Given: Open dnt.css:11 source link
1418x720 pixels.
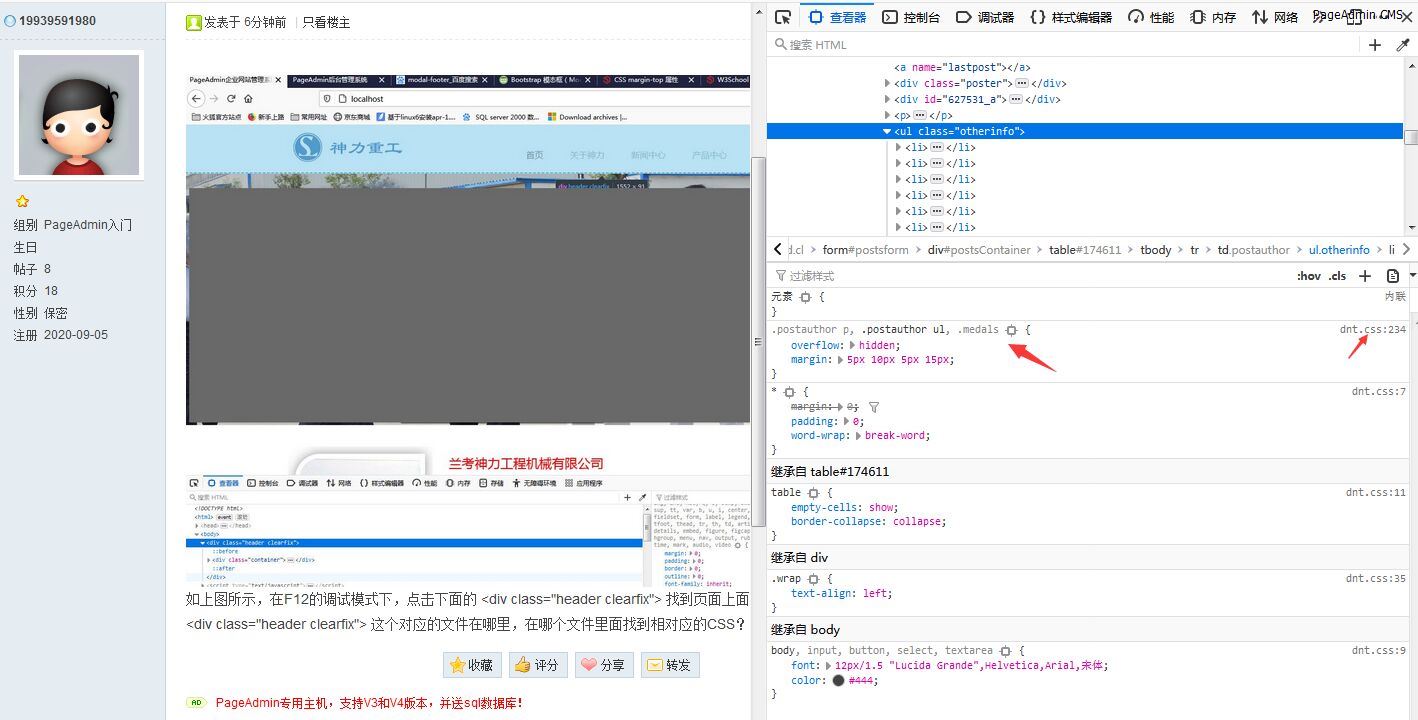Looking at the screenshot, I should click(1376, 493).
